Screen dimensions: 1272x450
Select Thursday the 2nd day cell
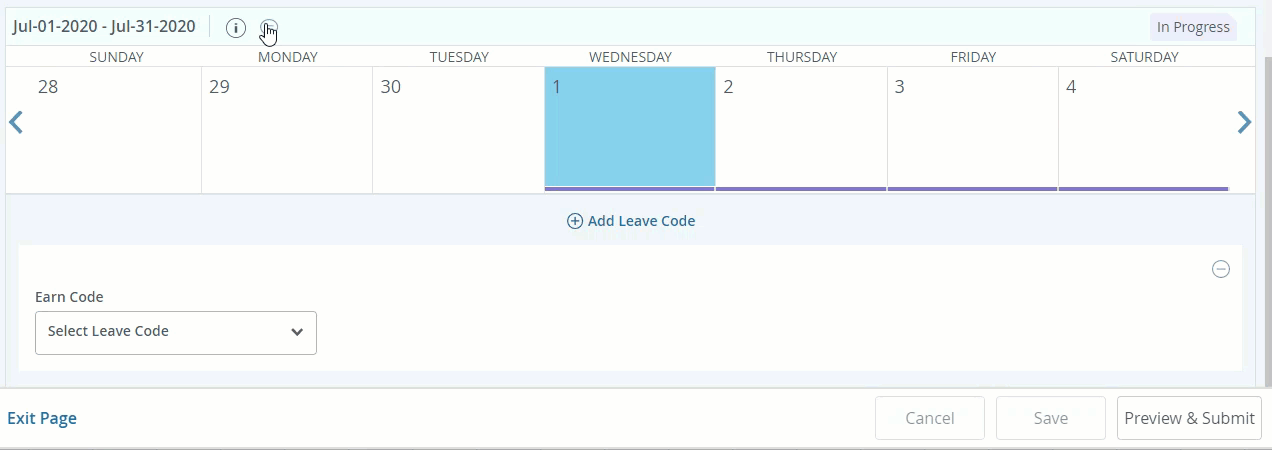[801, 128]
